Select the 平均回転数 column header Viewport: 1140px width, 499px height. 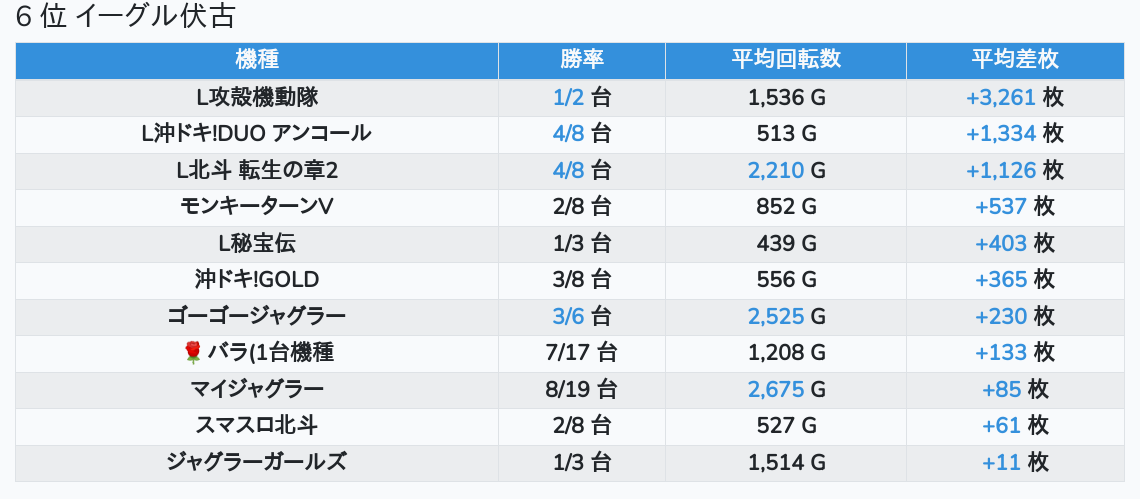(x=786, y=60)
